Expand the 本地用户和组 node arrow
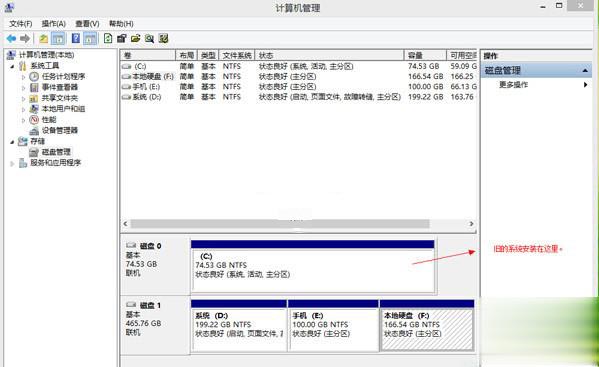This screenshot has width=599, height=367. 23,109
